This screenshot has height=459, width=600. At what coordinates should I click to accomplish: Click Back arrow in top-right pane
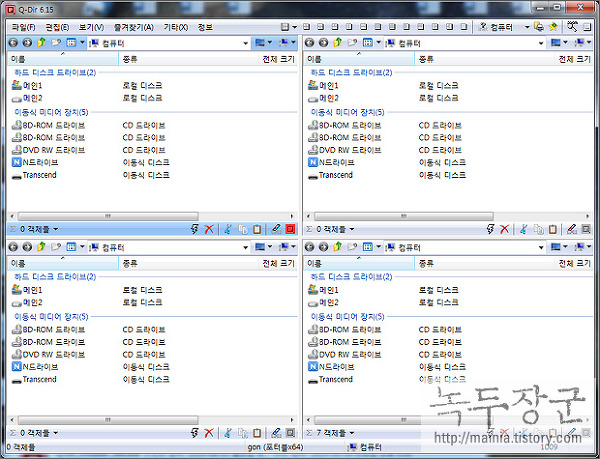click(310, 42)
